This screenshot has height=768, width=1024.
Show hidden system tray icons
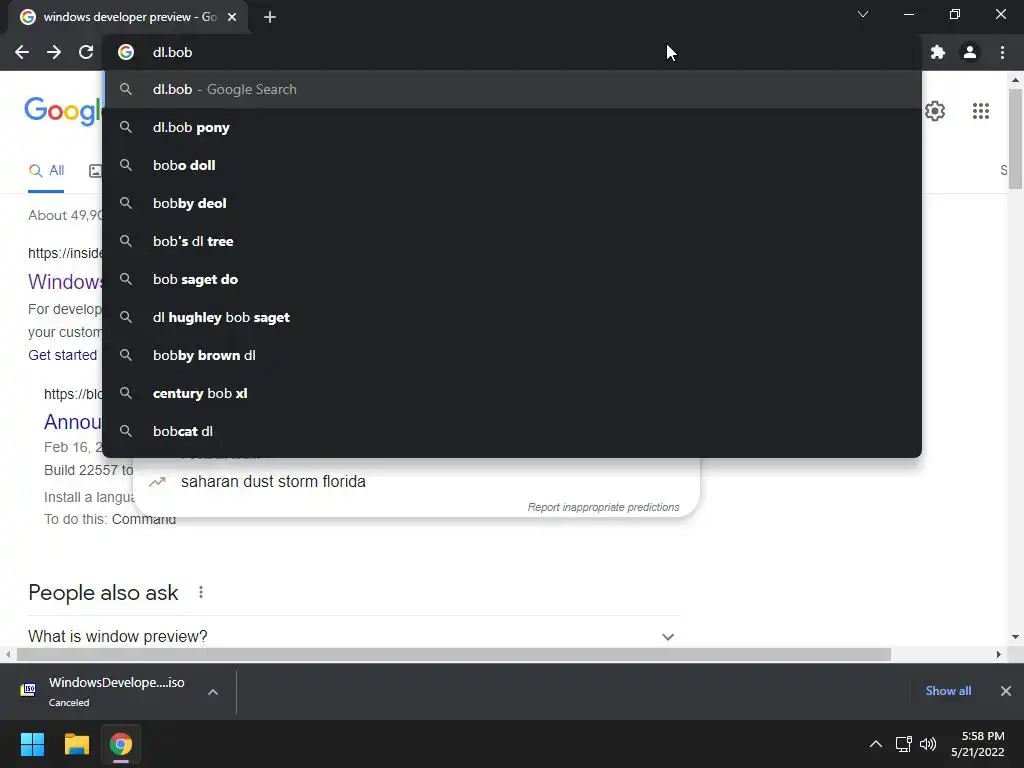pyautogui.click(x=876, y=744)
